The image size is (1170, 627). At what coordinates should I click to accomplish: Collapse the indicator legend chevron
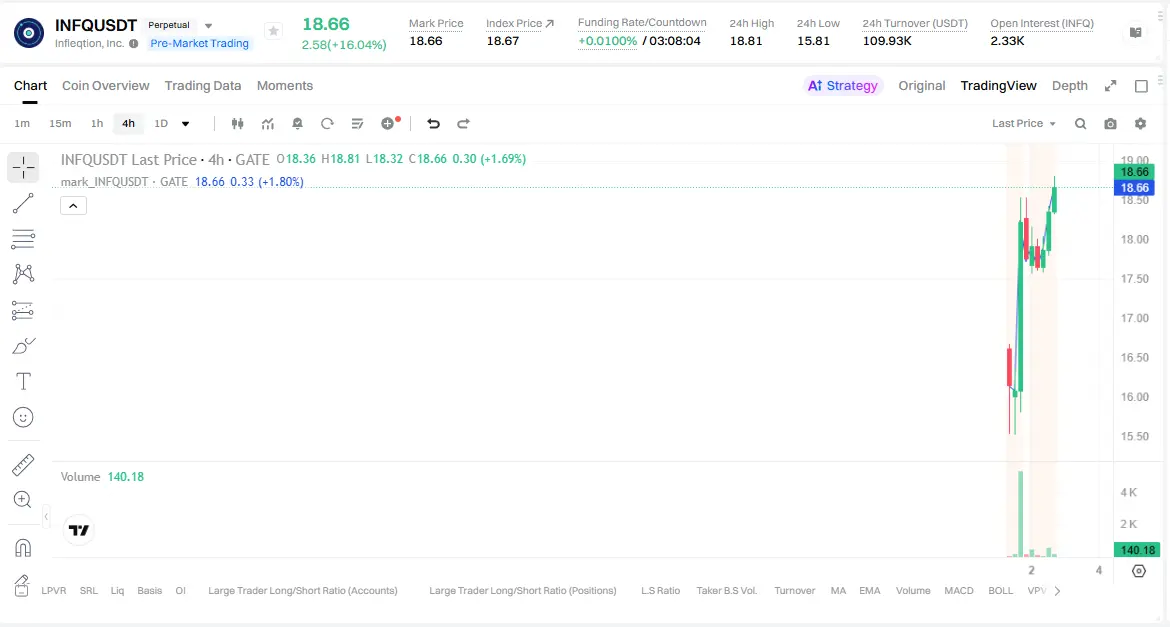[73, 205]
